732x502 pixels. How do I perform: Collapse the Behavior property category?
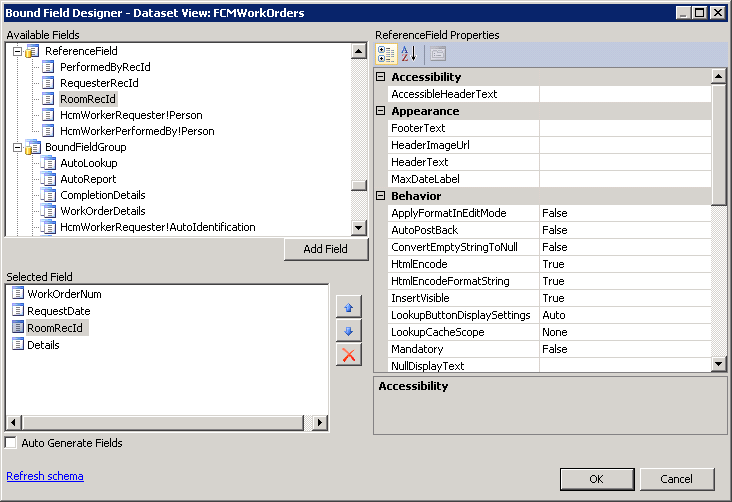tap(381, 196)
